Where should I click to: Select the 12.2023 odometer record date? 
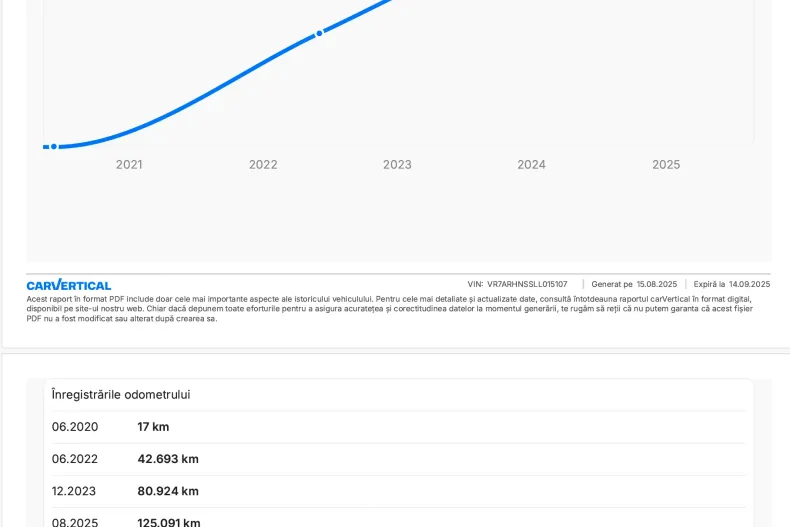coord(75,491)
